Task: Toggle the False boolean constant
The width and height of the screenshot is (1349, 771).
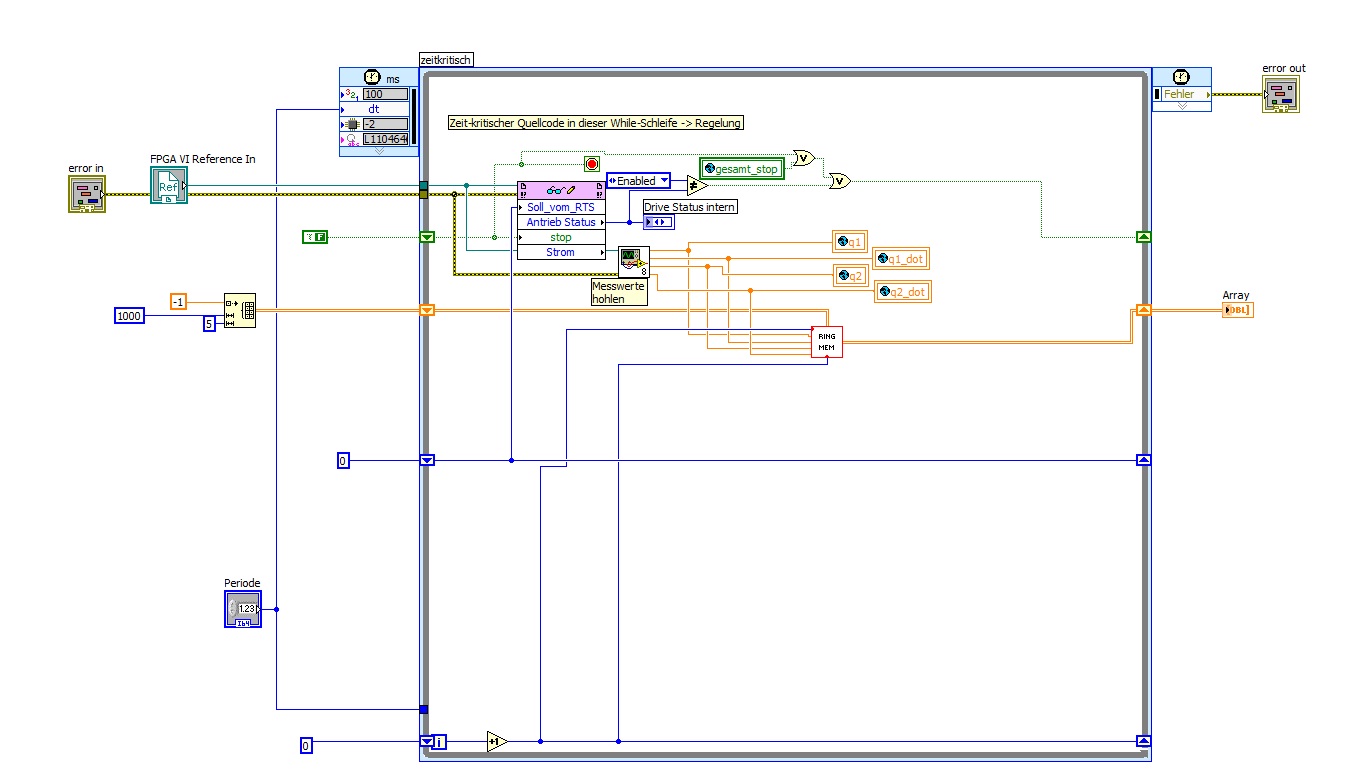Action: (316, 237)
